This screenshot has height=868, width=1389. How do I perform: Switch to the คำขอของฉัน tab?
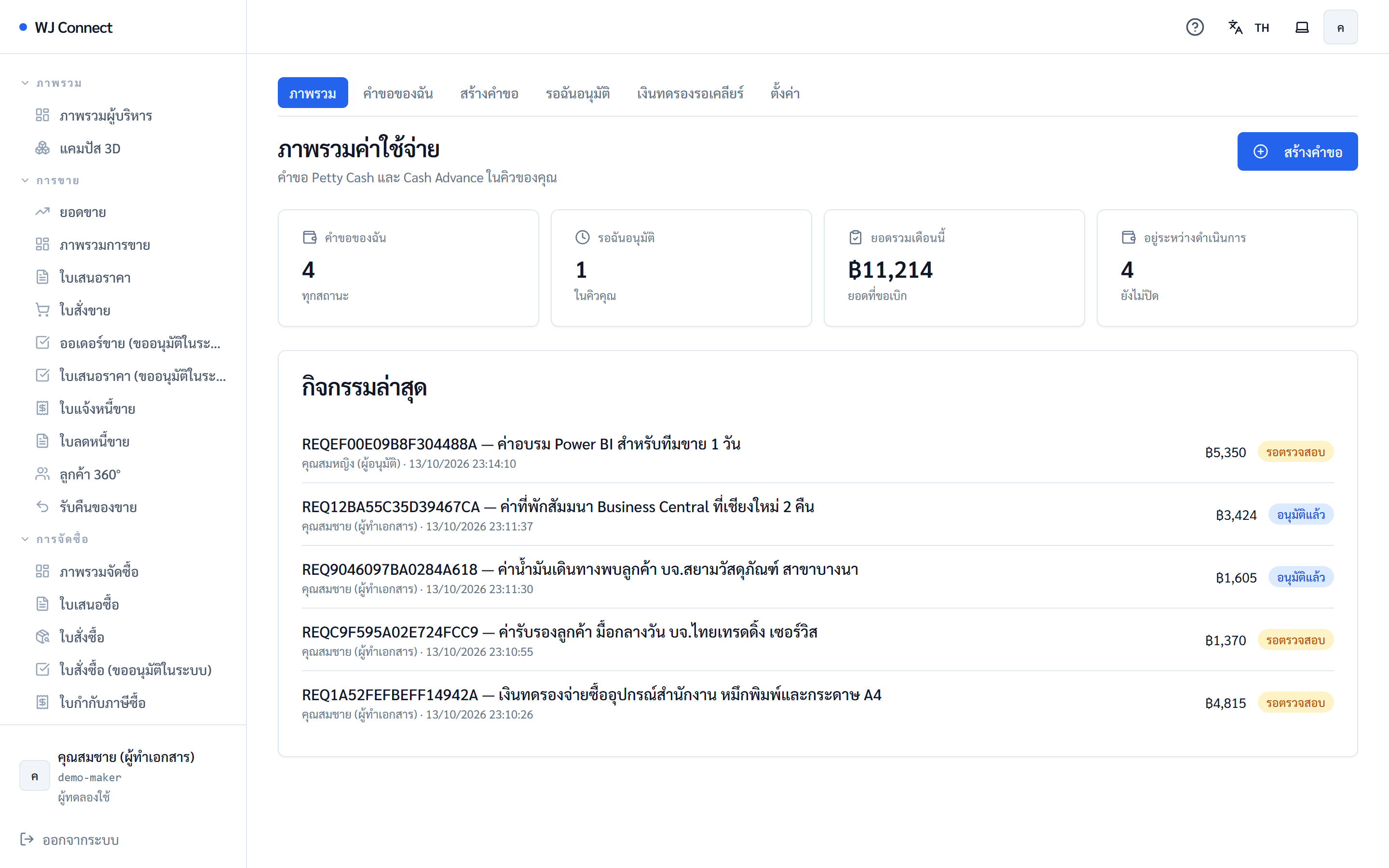tap(398, 93)
